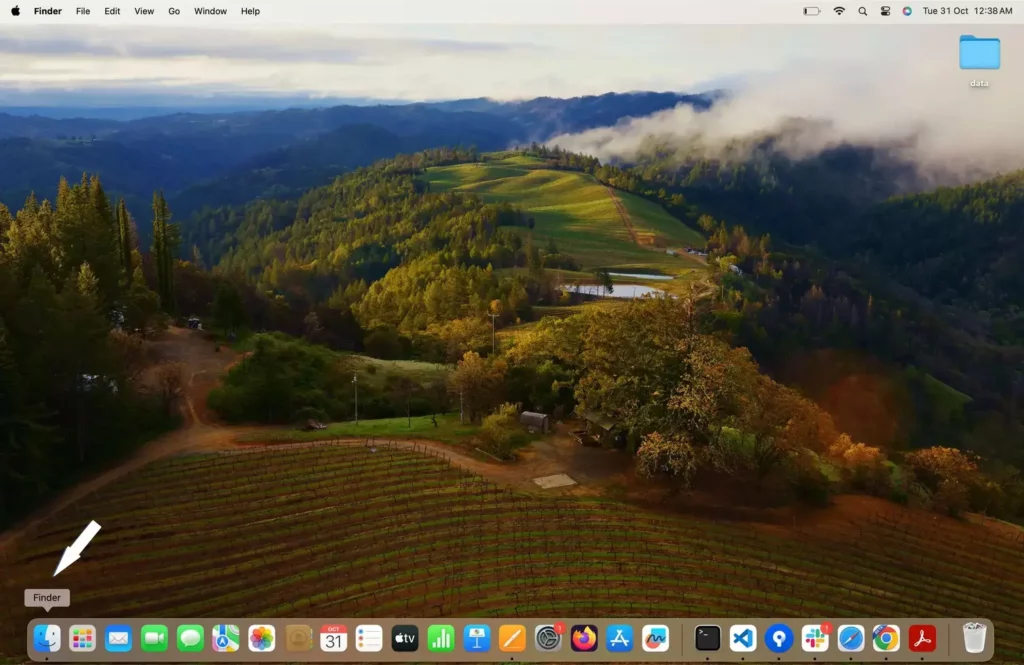
Task: Open the Photos app in the Dock
Action: (262, 638)
